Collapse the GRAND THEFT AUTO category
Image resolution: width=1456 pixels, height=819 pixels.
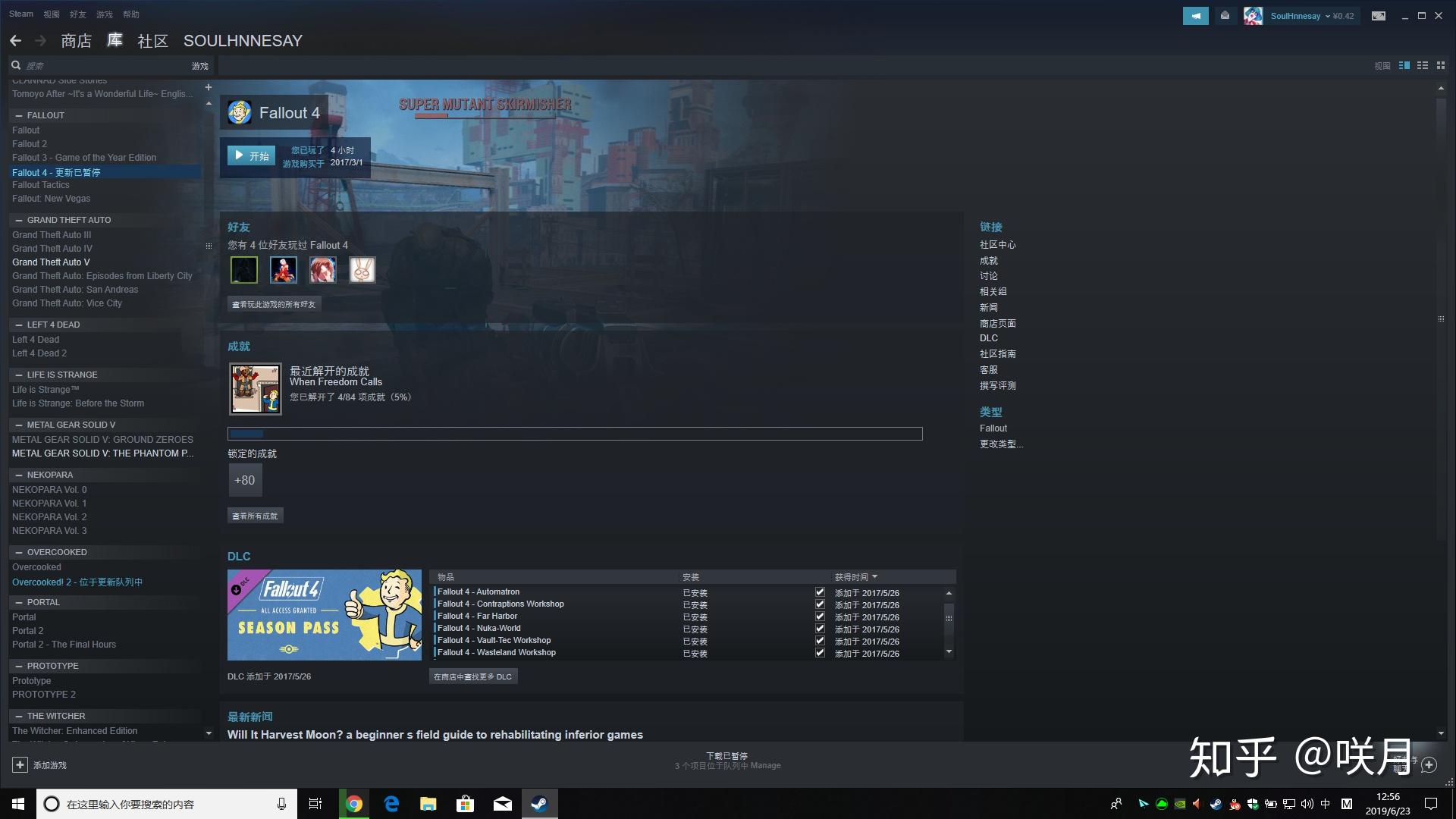click(18, 220)
